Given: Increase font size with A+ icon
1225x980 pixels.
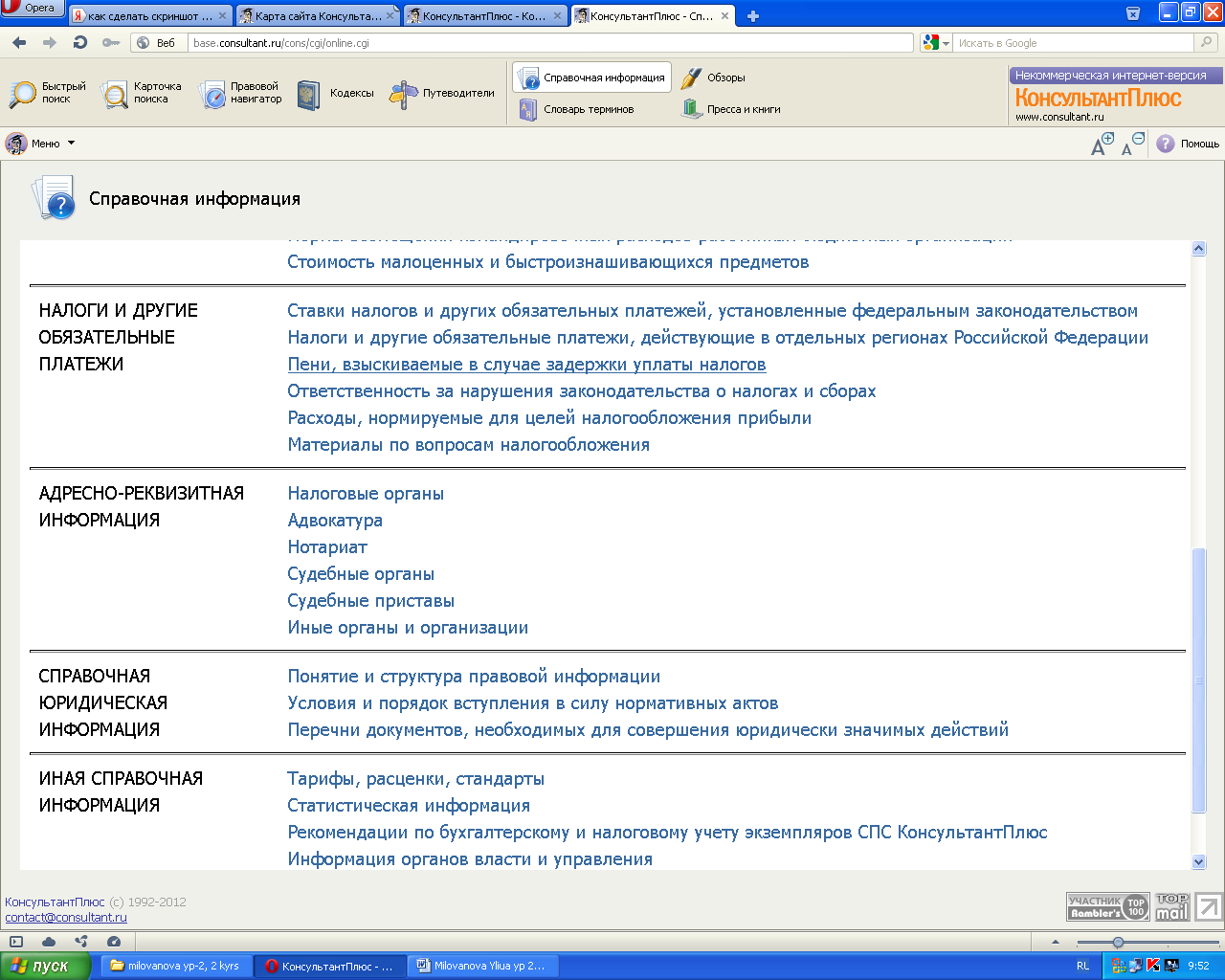Looking at the screenshot, I should (x=1102, y=144).
